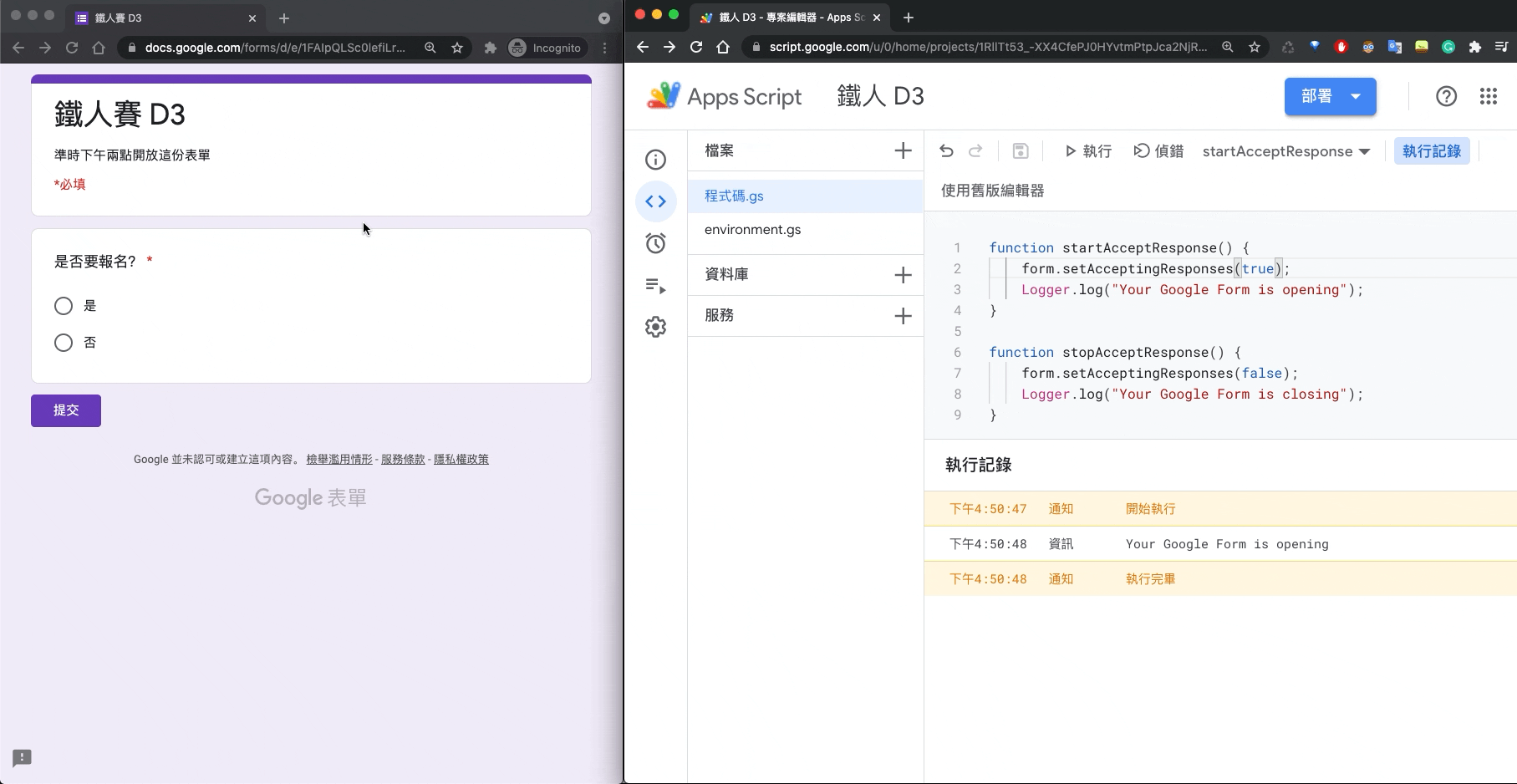The height and width of the screenshot is (784, 1517).
Task: Close the 鐵人賽 D3 form tab
Action: pyautogui.click(x=252, y=18)
